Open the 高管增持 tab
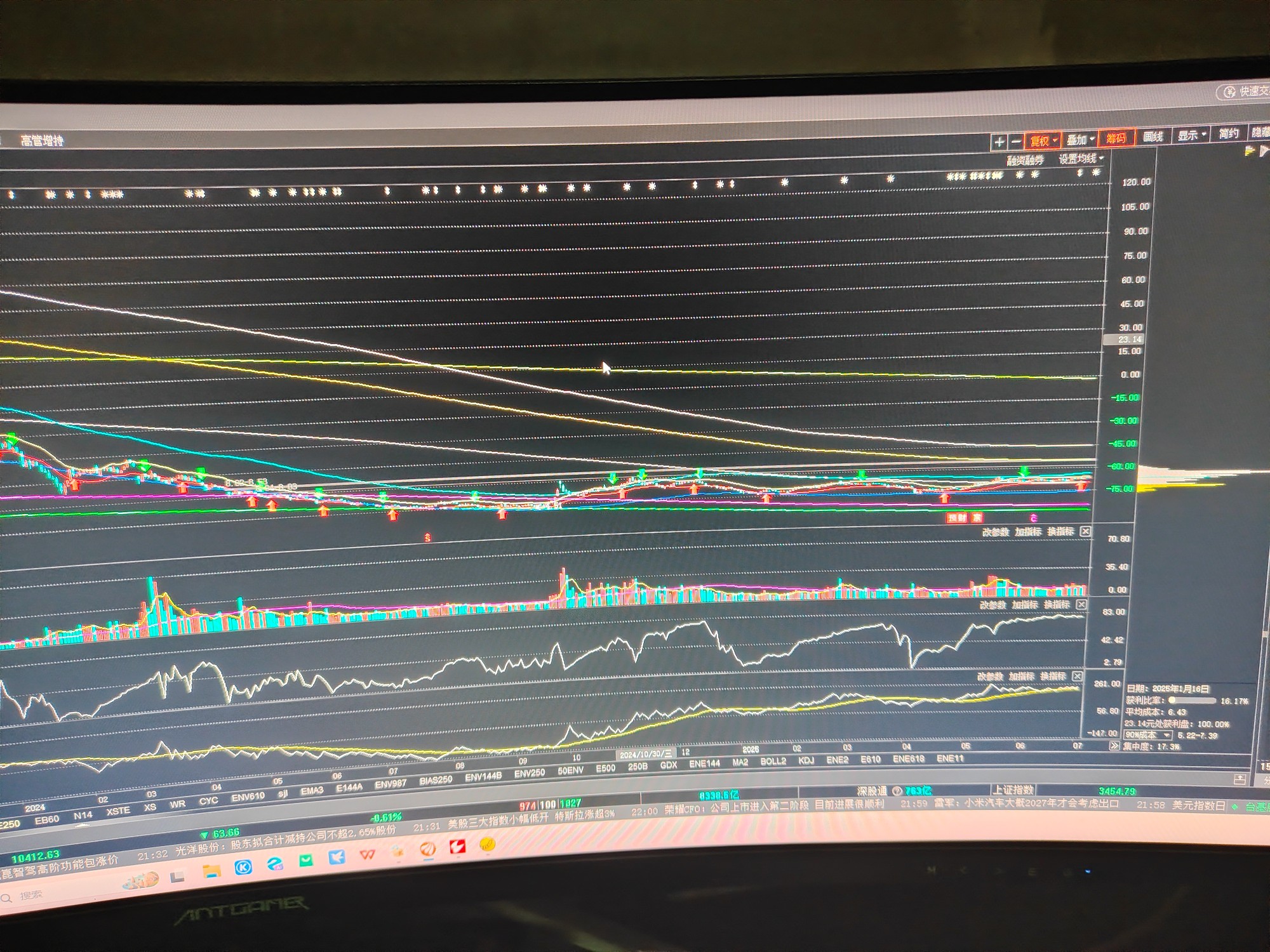 point(42,140)
